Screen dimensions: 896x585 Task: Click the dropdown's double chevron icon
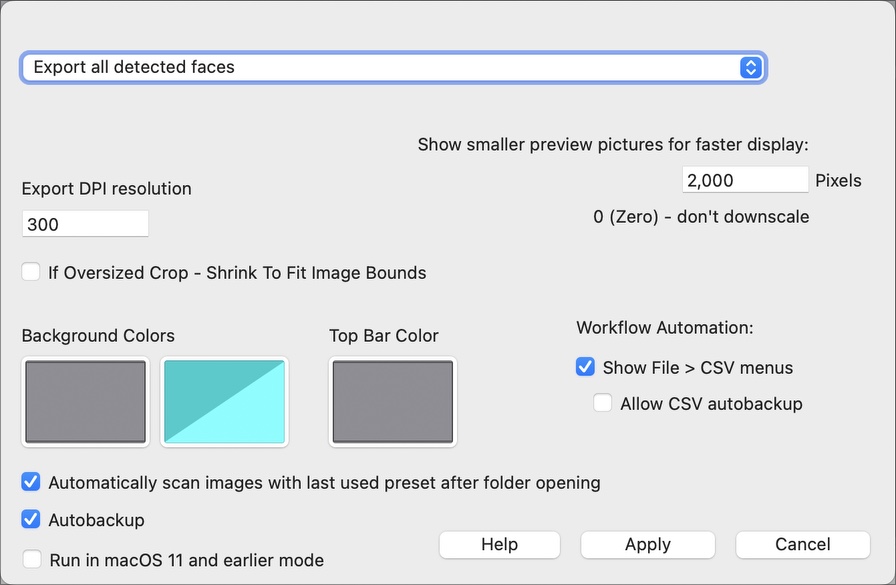(751, 67)
